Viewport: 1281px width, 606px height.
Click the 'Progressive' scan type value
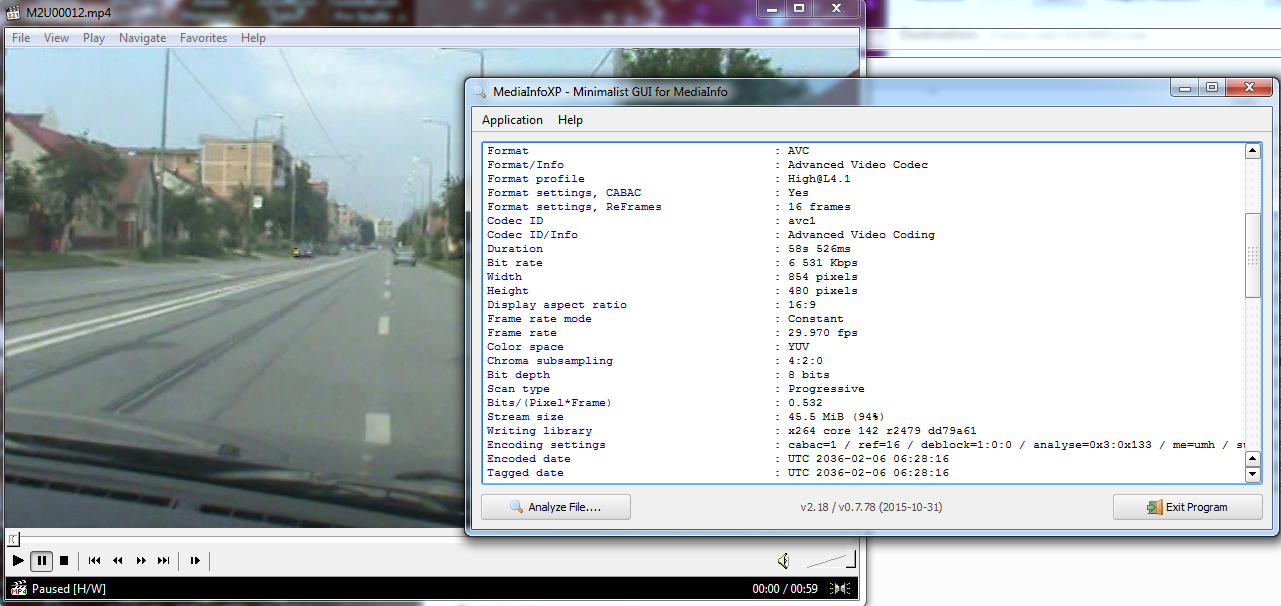coord(826,389)
